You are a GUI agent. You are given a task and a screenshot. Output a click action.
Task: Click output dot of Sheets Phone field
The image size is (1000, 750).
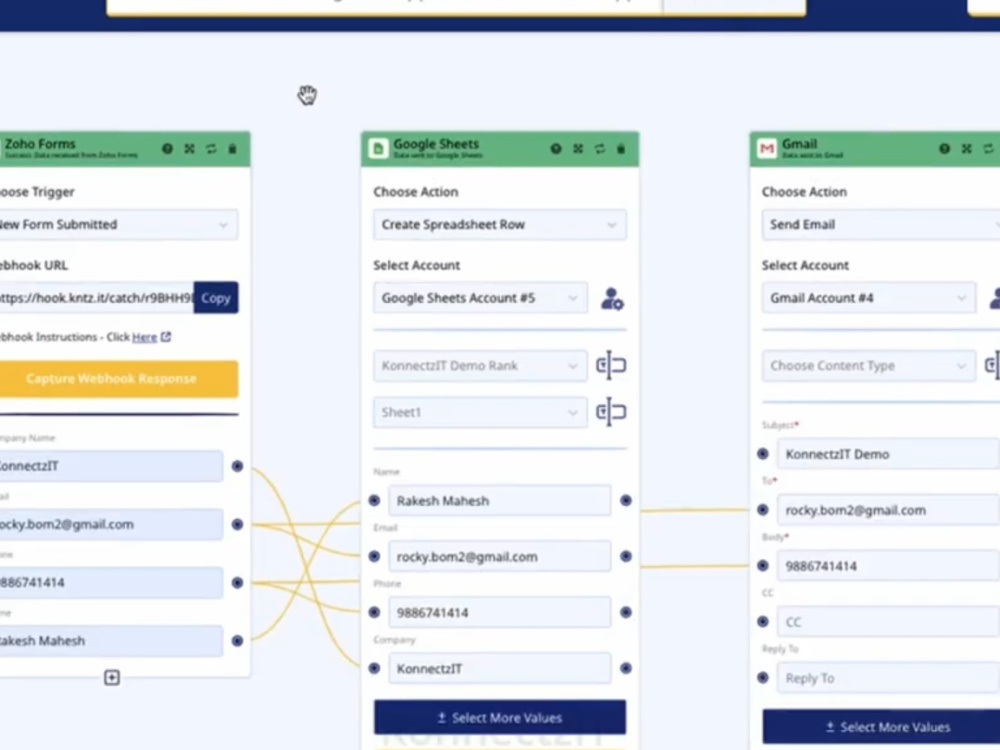626,612
